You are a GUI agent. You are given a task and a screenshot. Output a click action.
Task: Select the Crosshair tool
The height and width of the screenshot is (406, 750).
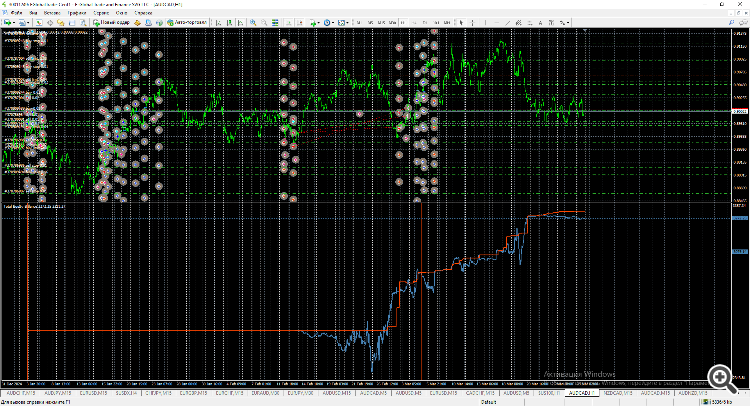point(473,22)
